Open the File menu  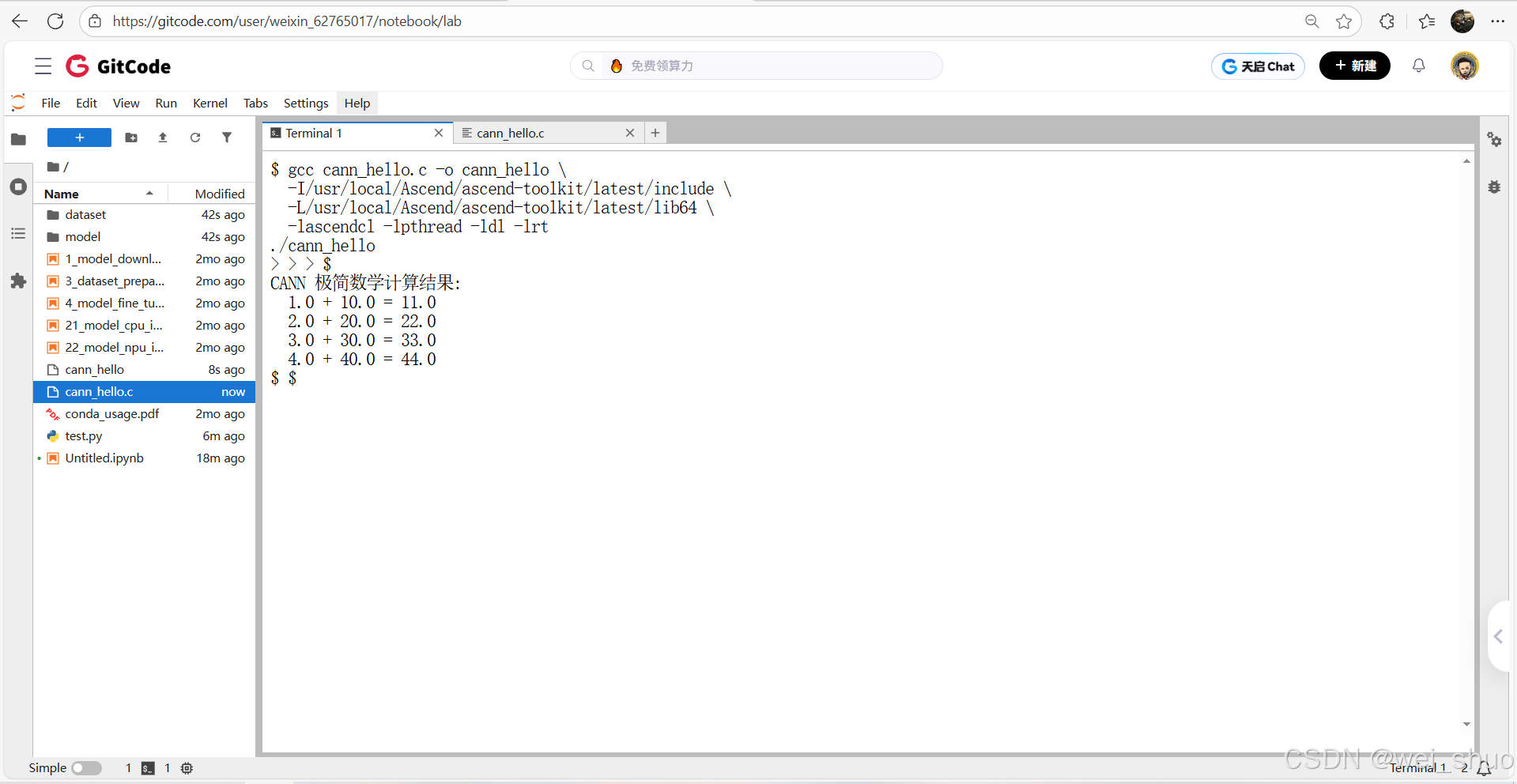pos(51,104)
